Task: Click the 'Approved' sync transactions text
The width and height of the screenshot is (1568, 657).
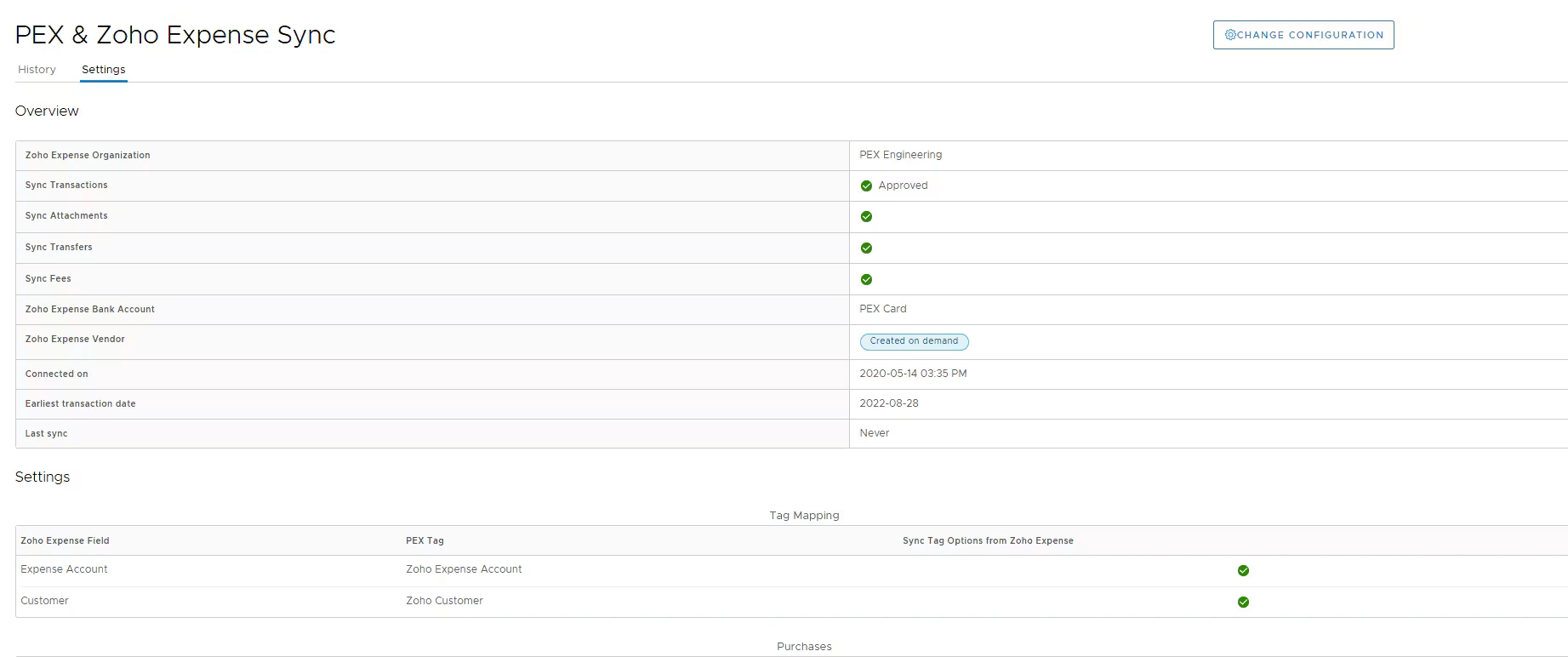Action: tap(903, 186)
